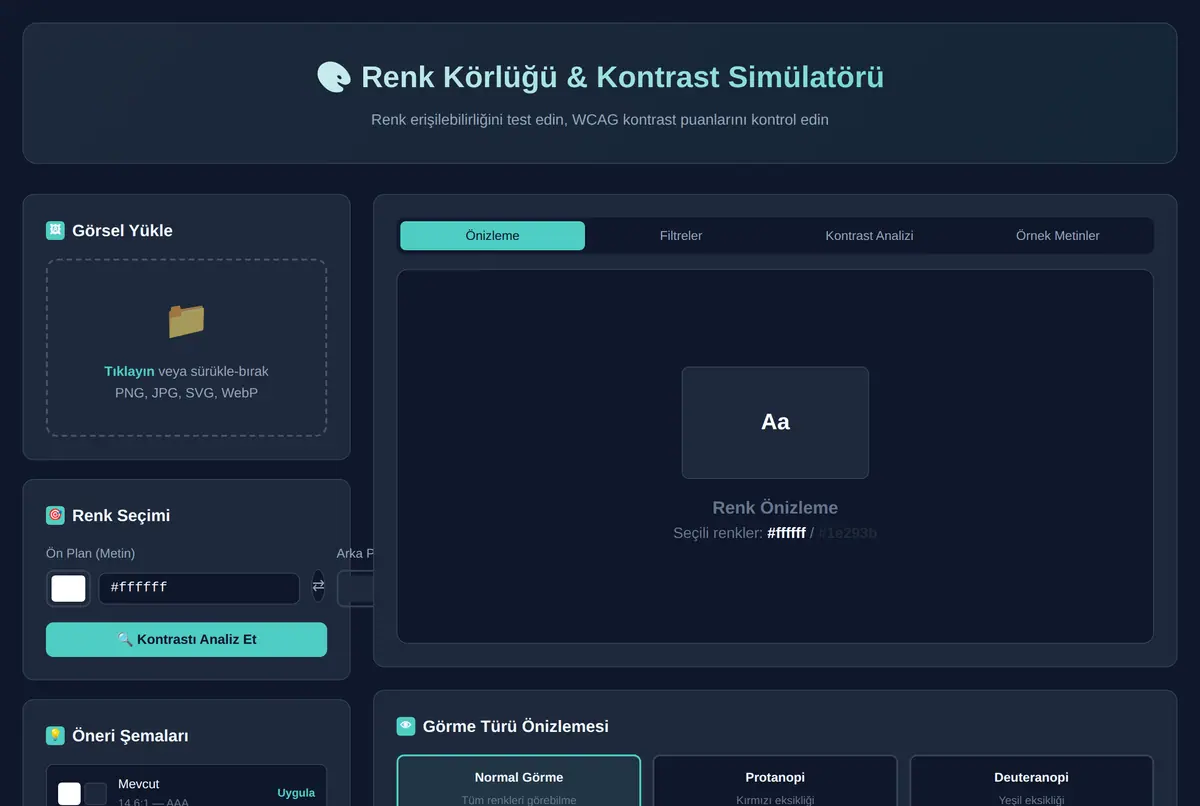Click the Aa preview sample box

(x=775, y=422)
